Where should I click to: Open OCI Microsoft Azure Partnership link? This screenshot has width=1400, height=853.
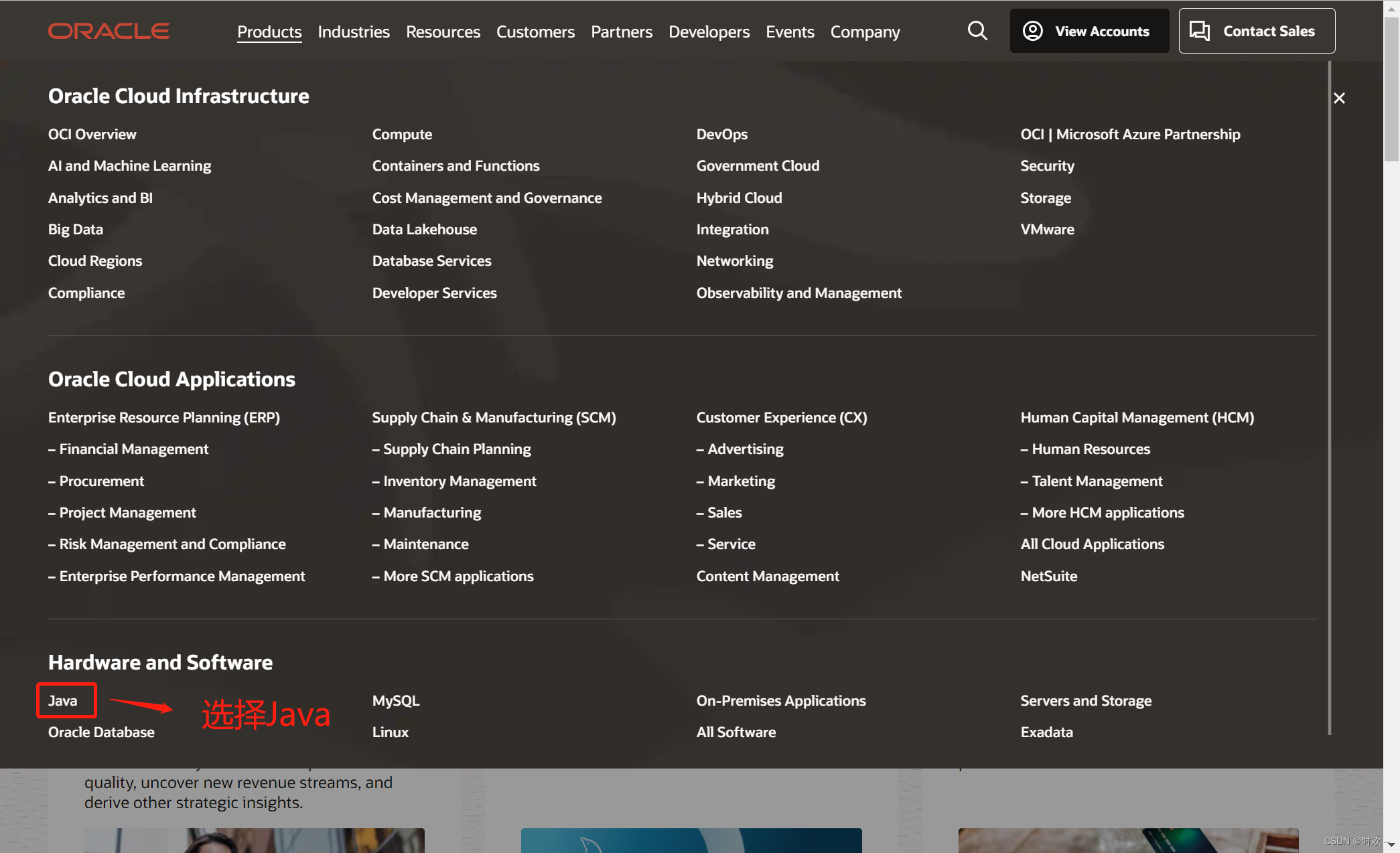tap(1130, 134)
